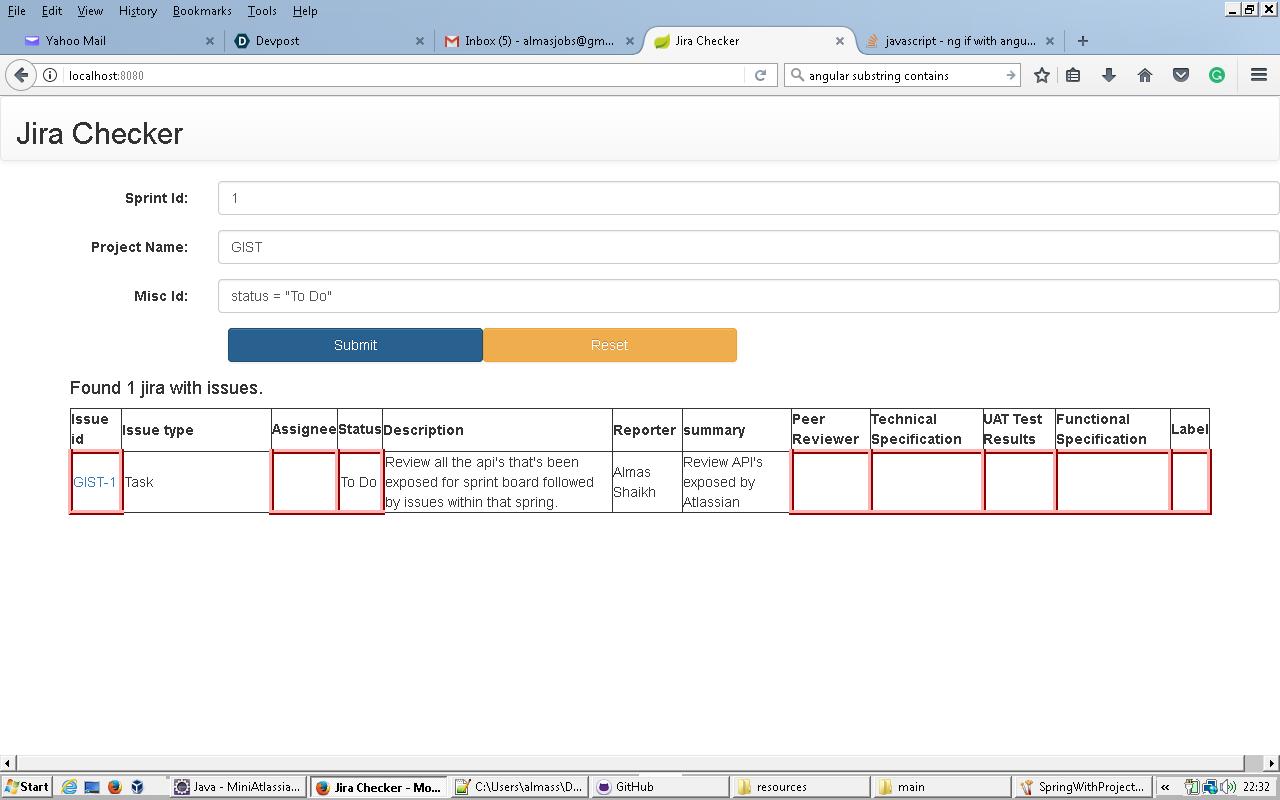Show site information for localhost
The height and width of the screenshot is (800, 1280).
tap(49, 75)
